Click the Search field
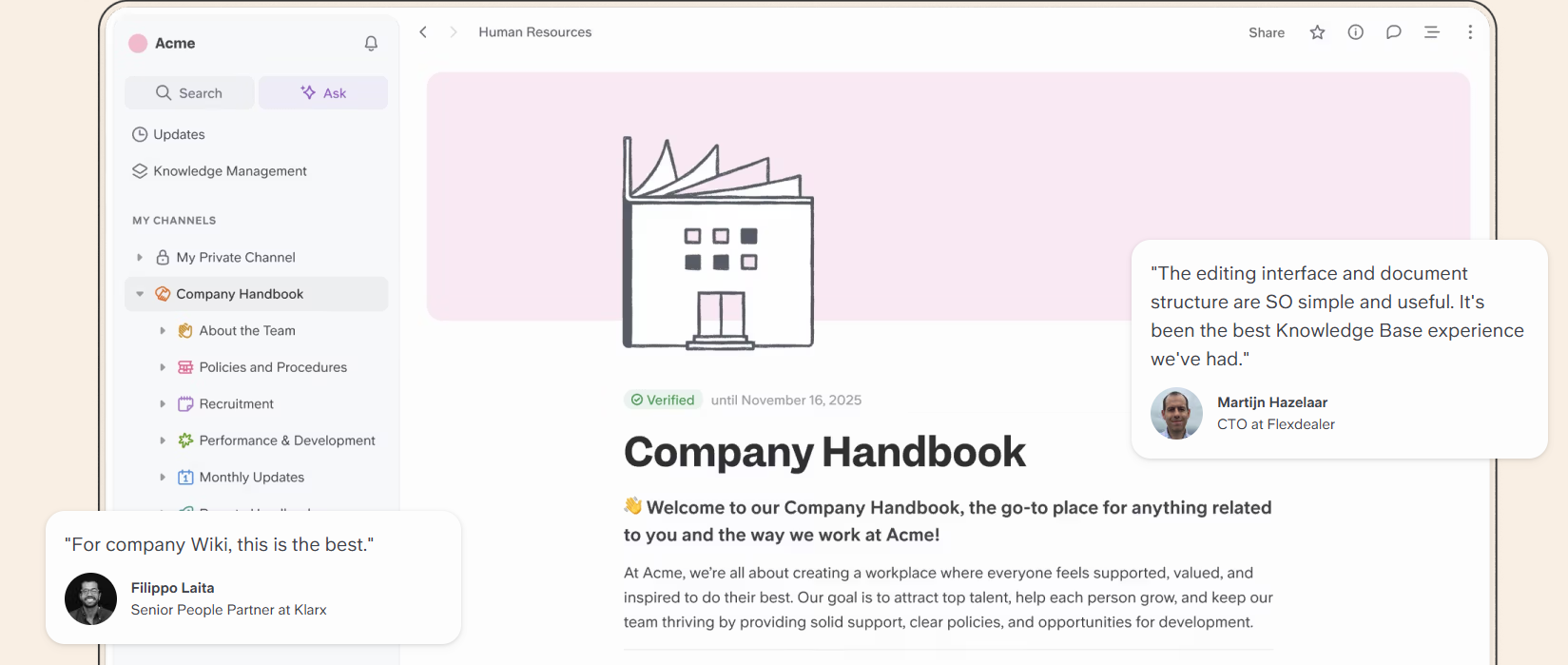This screenshot has height=665, width=1568. point(189,93)
